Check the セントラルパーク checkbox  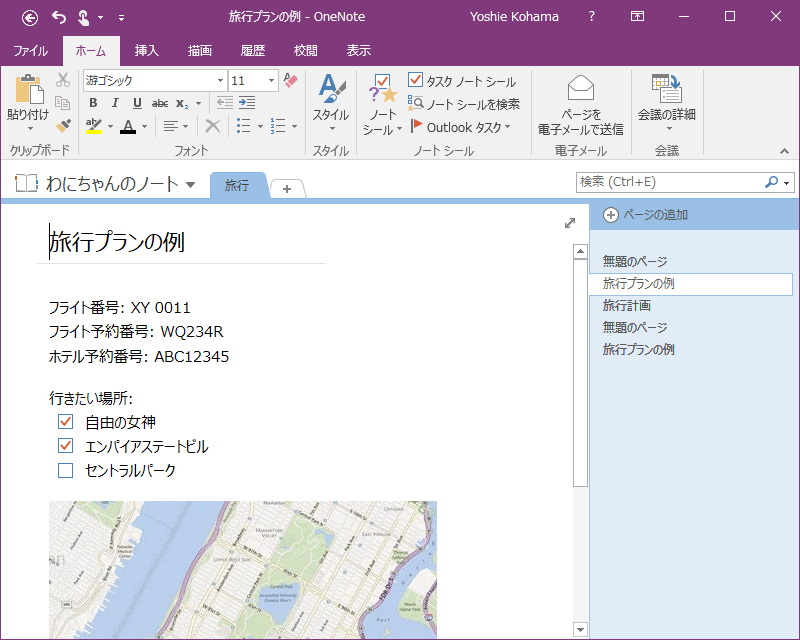coord(66,470)
